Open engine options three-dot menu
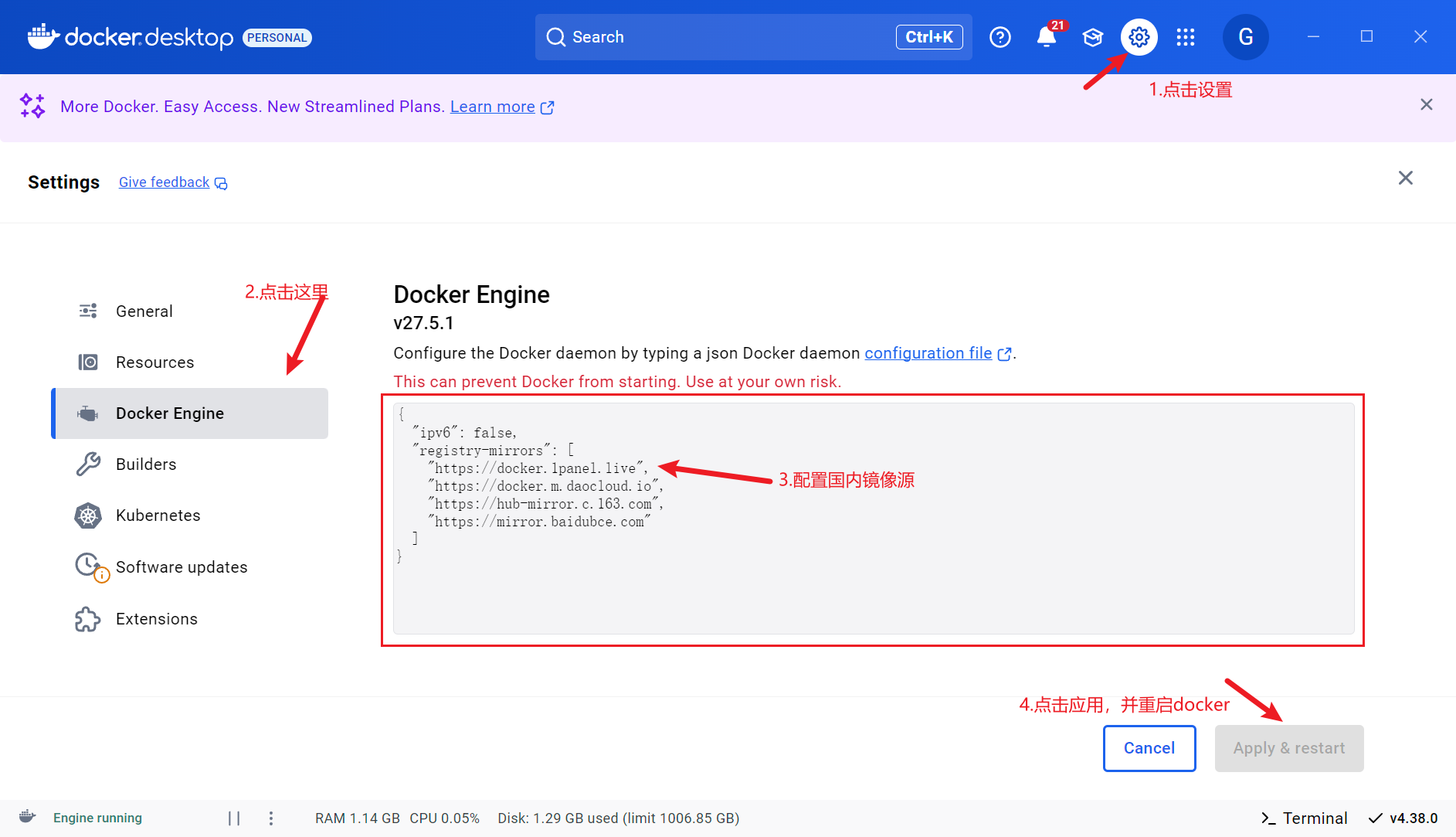Screen dimensions: 1456x837 271,818
